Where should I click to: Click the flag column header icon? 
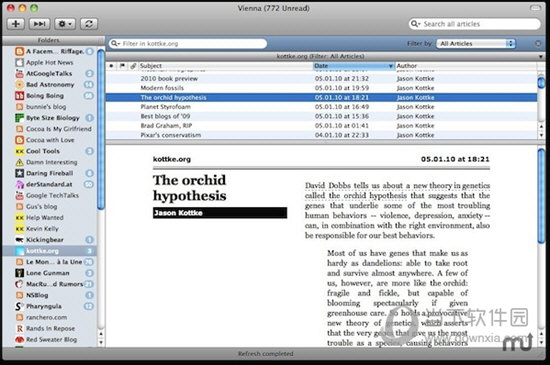(122, 66)
